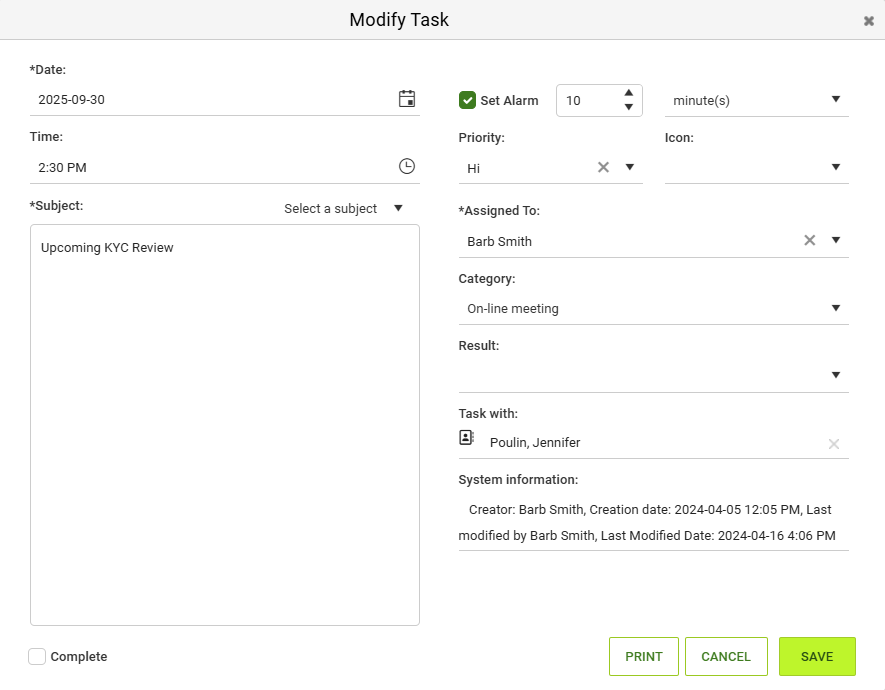Open the time picker clock icon

pos(407,166)
